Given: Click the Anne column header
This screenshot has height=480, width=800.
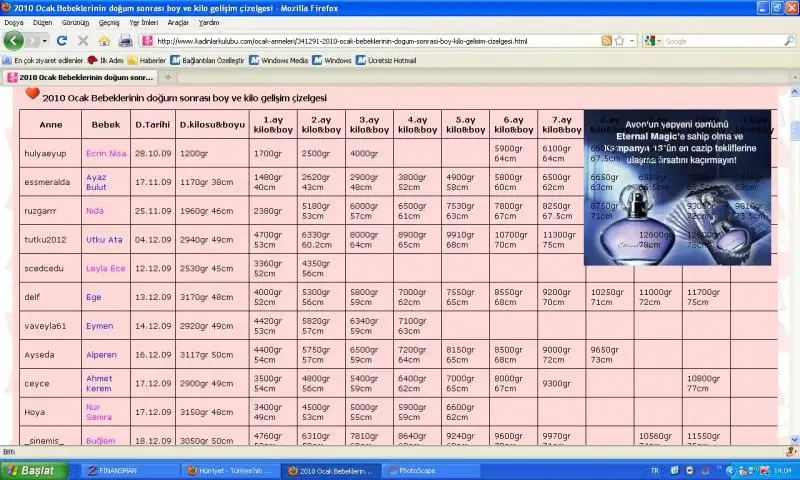Looking at the screenshot, I should (51, 124).
